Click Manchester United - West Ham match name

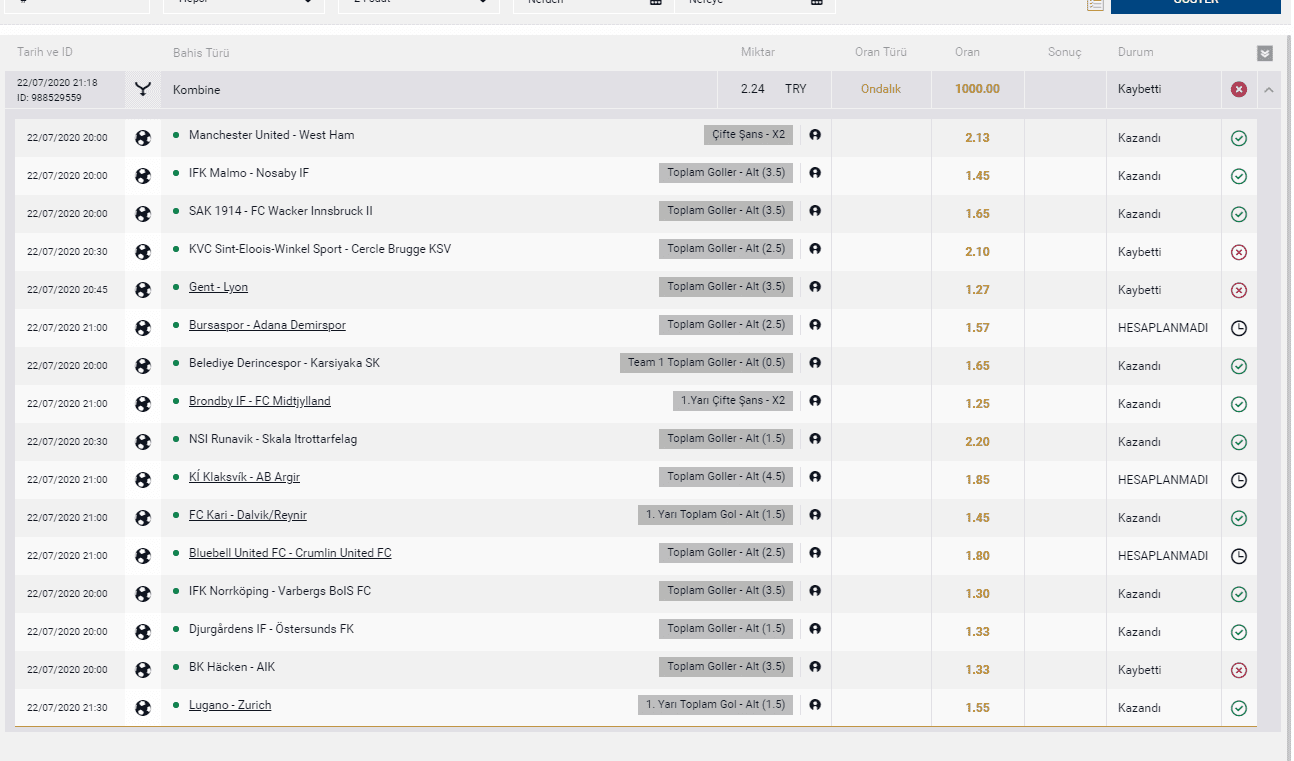[x=271, y=135]
